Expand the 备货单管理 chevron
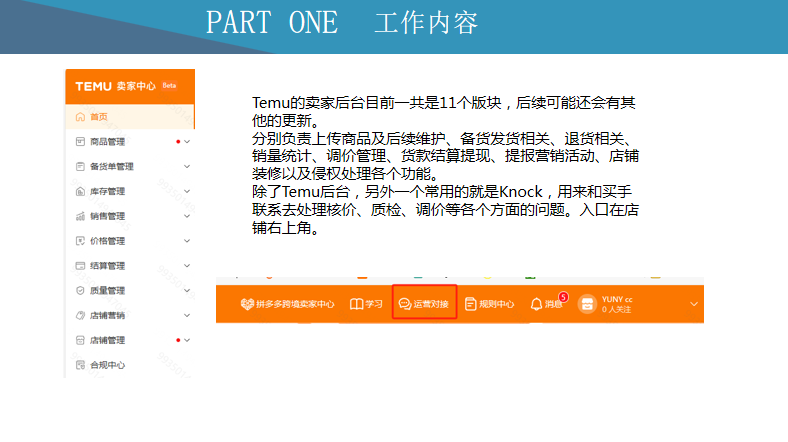788x442 pixels. click(187, 166)
